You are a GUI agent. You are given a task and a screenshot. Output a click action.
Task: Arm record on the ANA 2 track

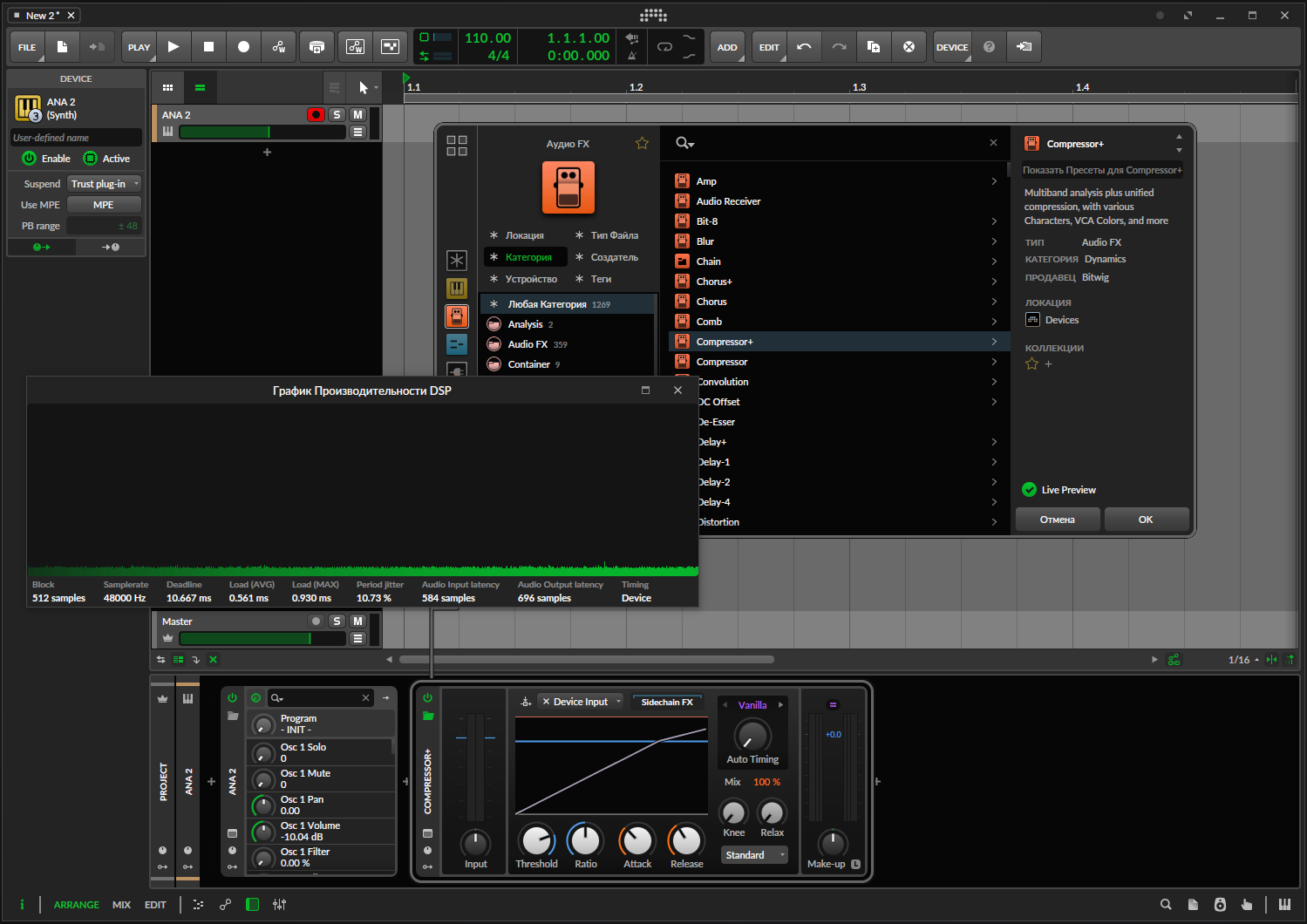coord(316,115)
